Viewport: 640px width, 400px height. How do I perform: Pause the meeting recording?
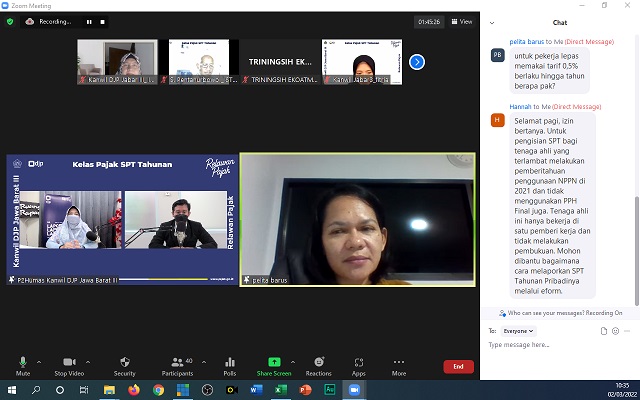click(x=88, y=21)
